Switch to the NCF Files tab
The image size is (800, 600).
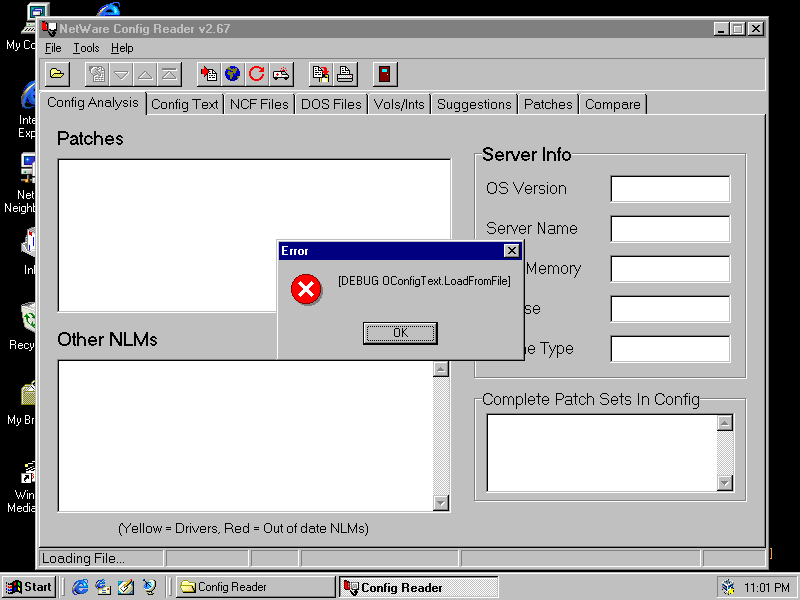click(x=259, y=105)
